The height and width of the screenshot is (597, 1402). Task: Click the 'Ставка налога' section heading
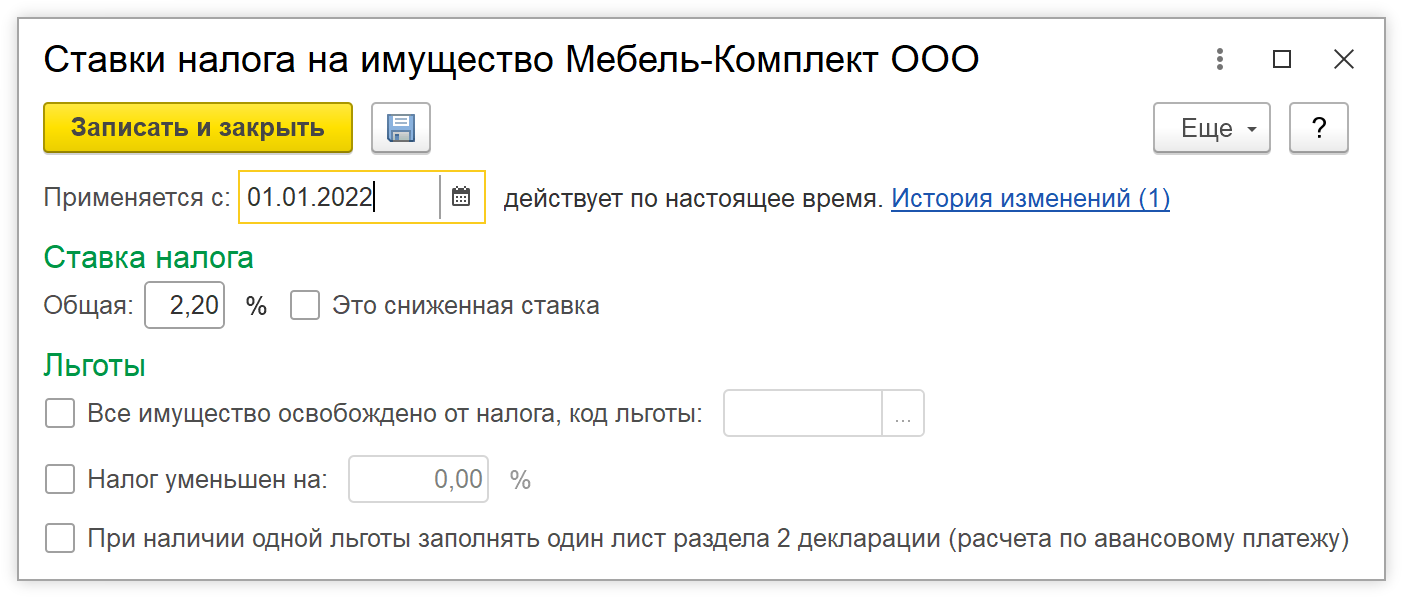pyautogui.click(x=148, y=258)
